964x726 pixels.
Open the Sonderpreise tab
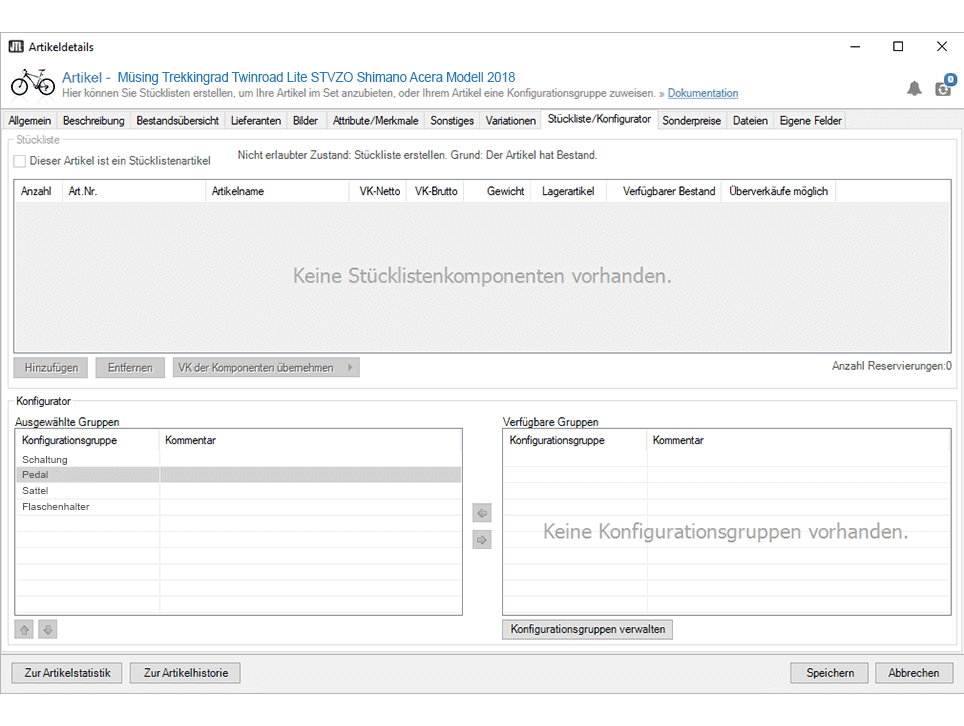tap(691, 121)
